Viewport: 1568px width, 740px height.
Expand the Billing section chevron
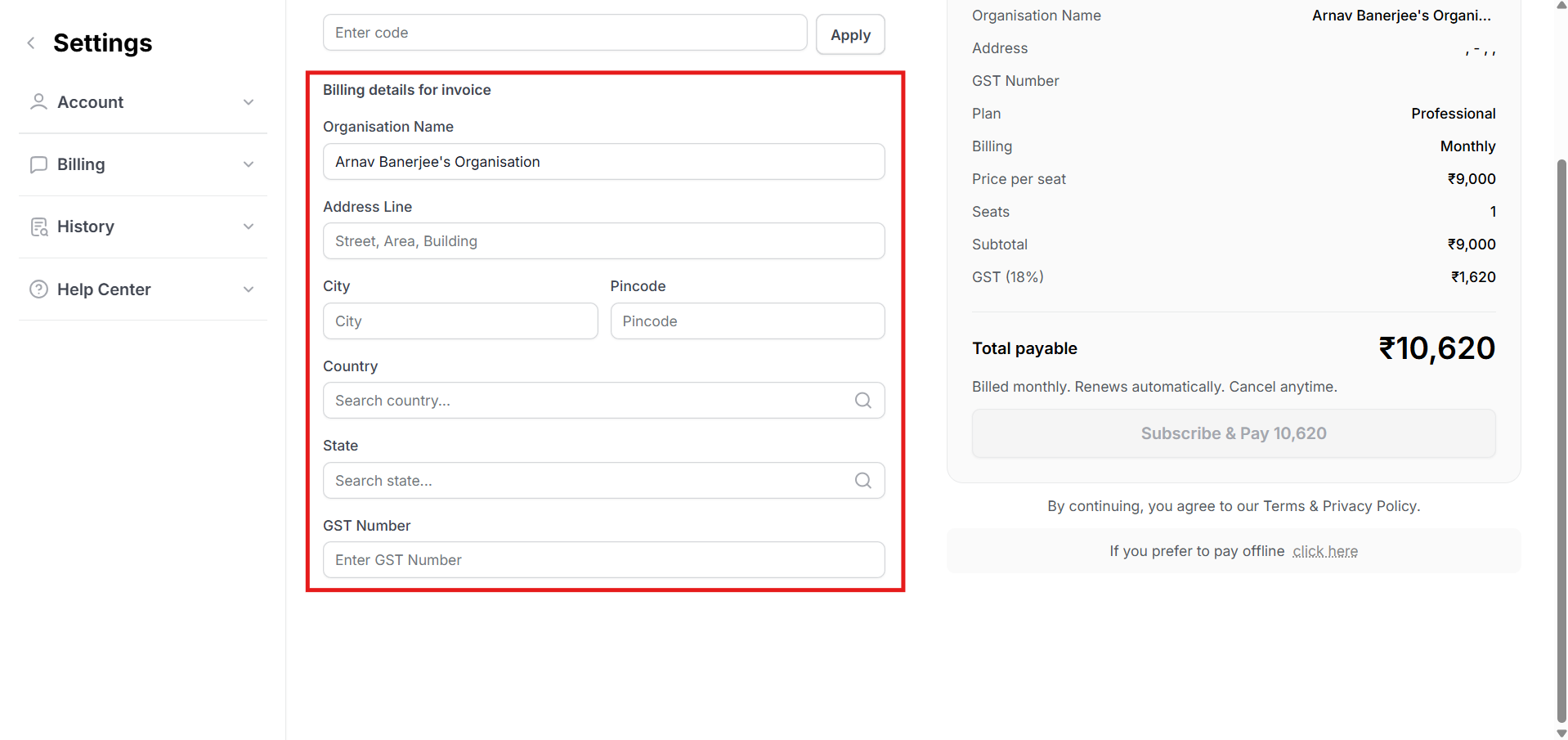249,164
